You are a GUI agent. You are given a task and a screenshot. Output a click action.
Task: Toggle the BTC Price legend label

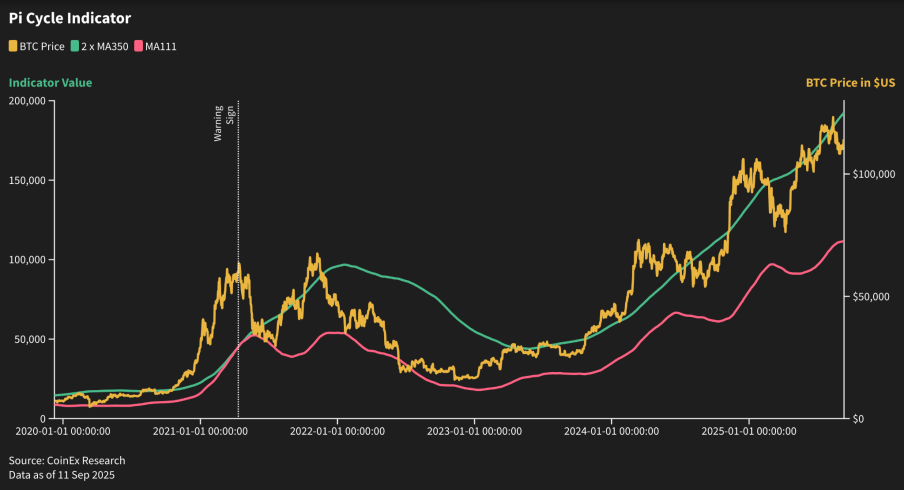[x=42, y=47]
